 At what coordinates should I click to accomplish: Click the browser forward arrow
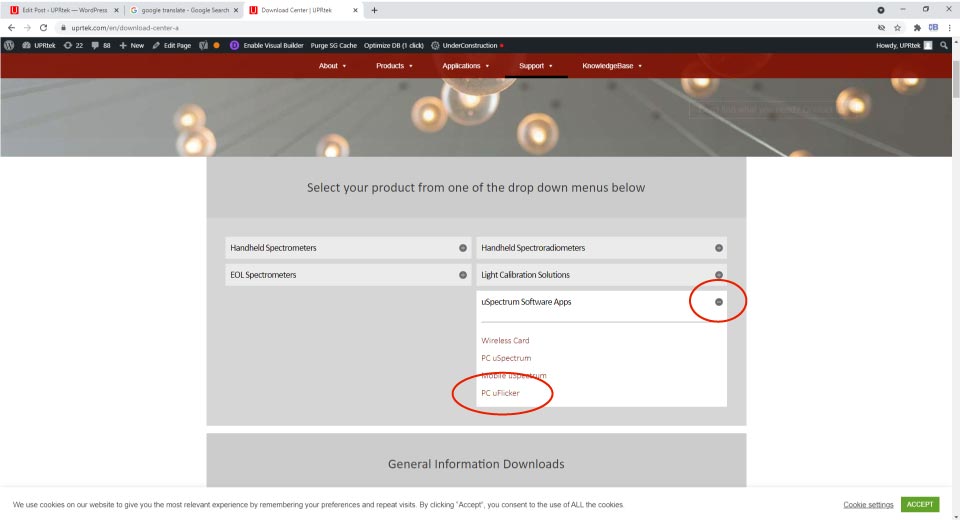(x=27, y=28)
